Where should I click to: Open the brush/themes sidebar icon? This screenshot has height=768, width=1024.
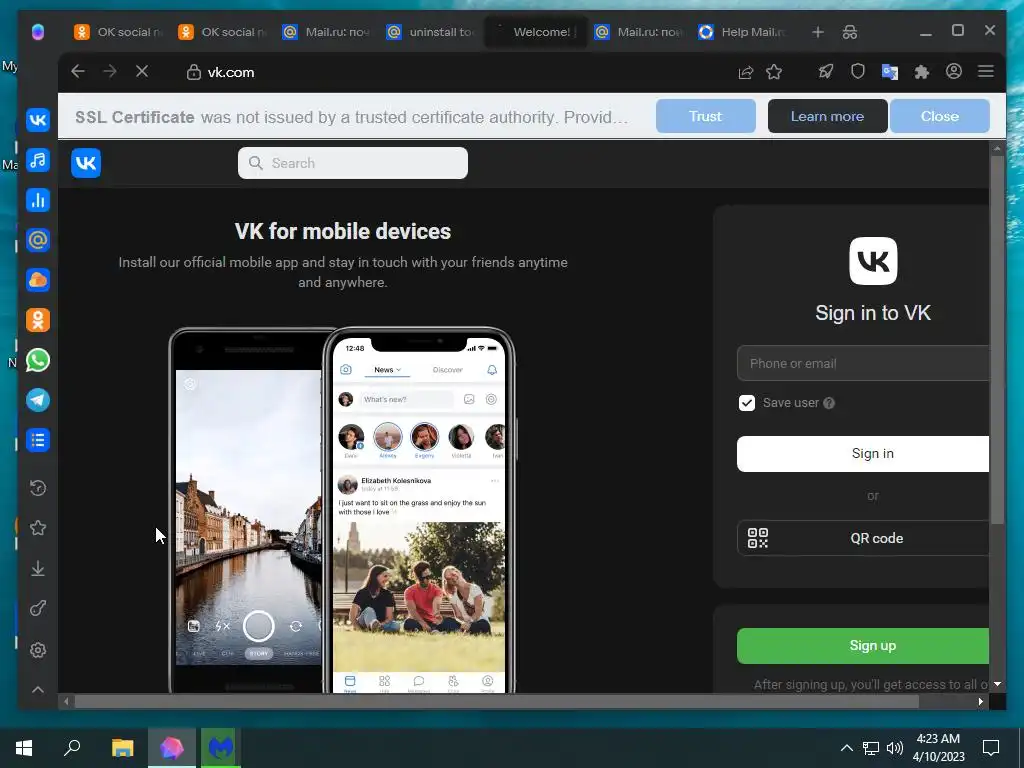click(x=38, y=609)
